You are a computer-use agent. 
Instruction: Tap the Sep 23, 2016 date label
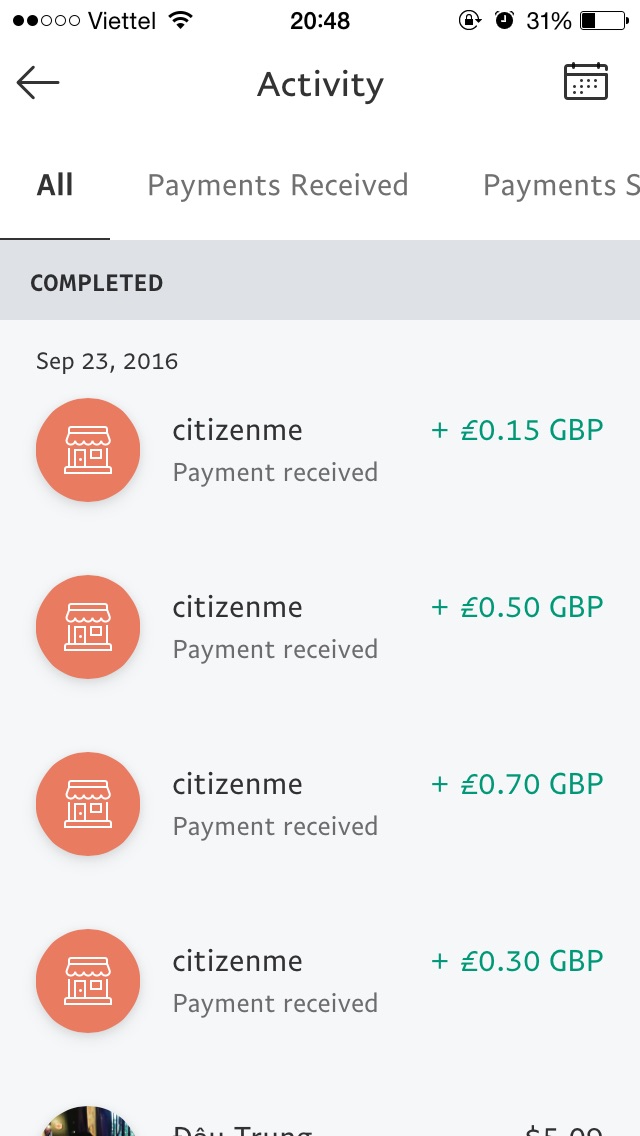[x=107, y=361]
